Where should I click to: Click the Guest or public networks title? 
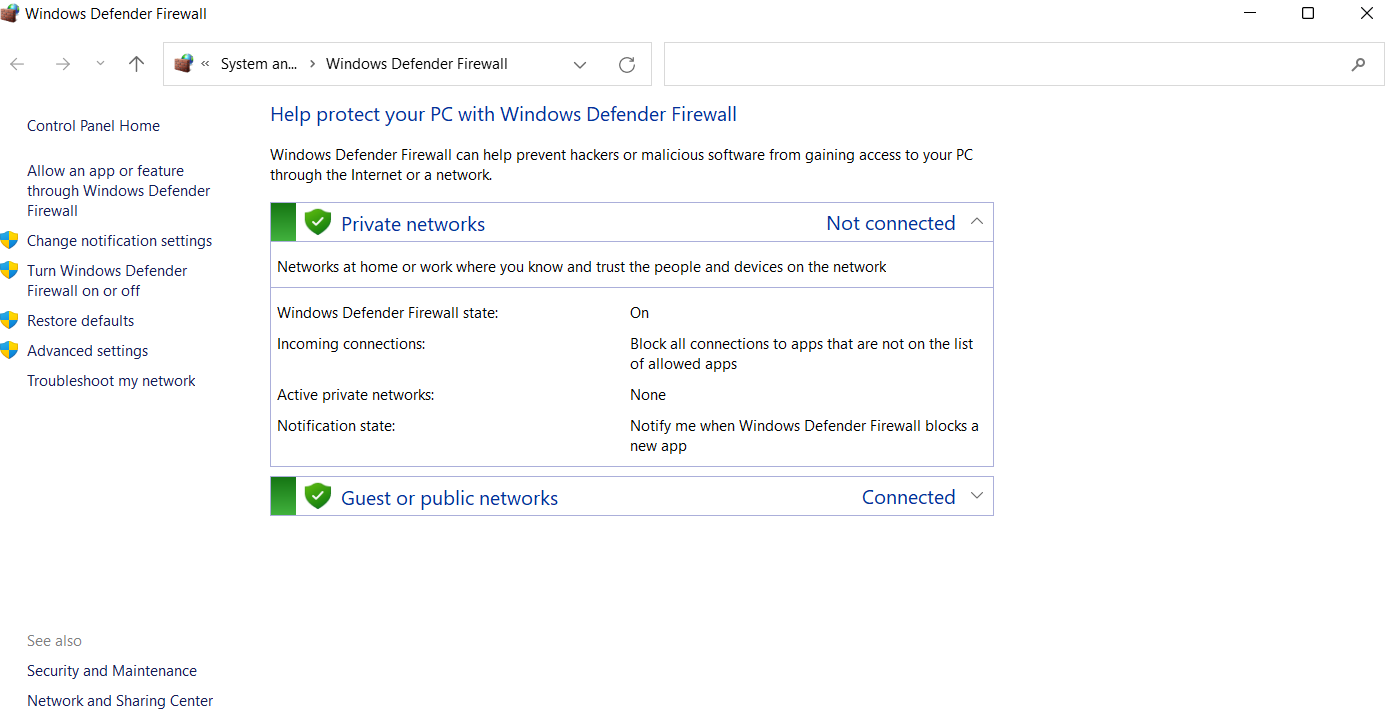point(450,498)
